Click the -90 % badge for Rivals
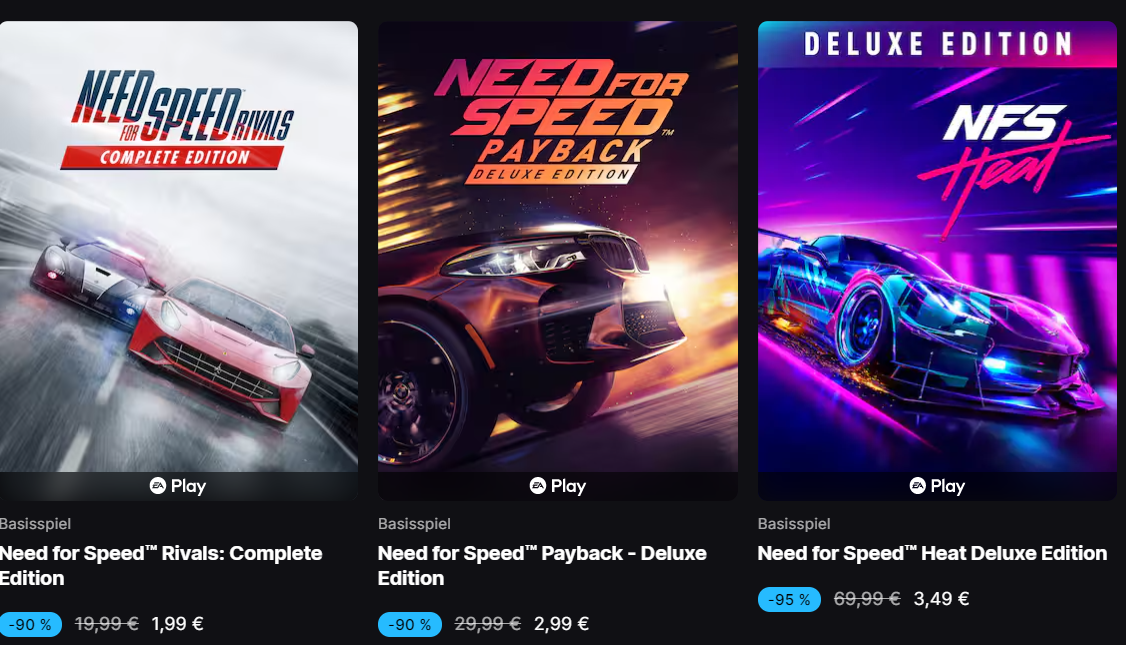Image resolution: width=1126 pixels, height=645 pixels. click(30, 624)
